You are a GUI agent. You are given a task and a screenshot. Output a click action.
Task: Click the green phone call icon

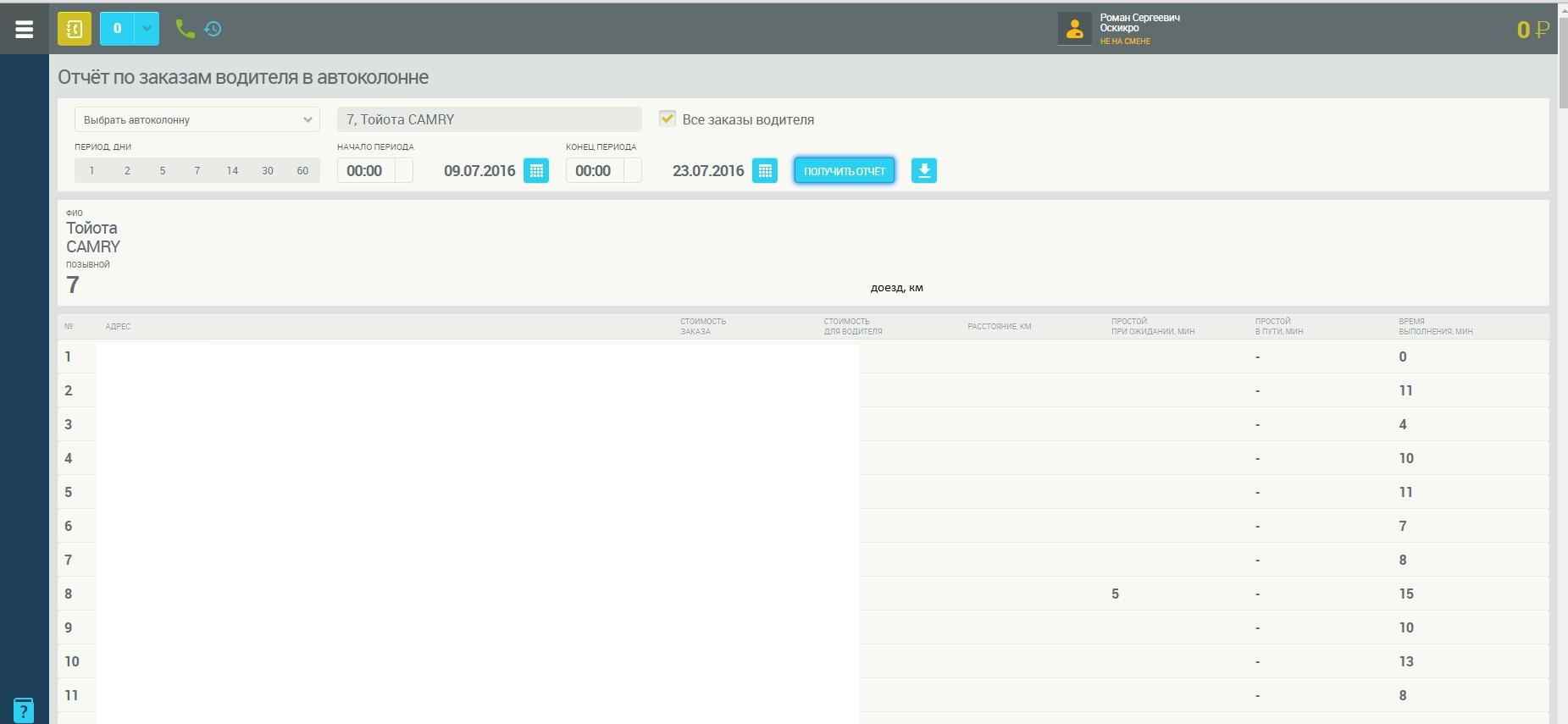coord(184,29)
